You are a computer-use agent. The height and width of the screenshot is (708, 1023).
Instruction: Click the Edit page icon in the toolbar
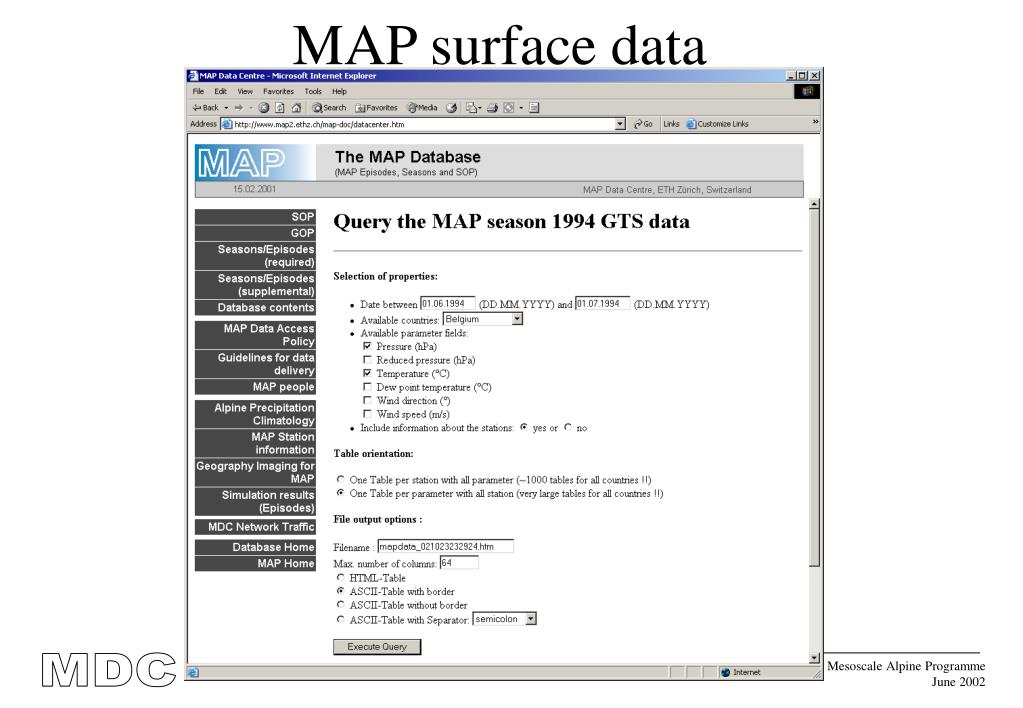[509, 108]
